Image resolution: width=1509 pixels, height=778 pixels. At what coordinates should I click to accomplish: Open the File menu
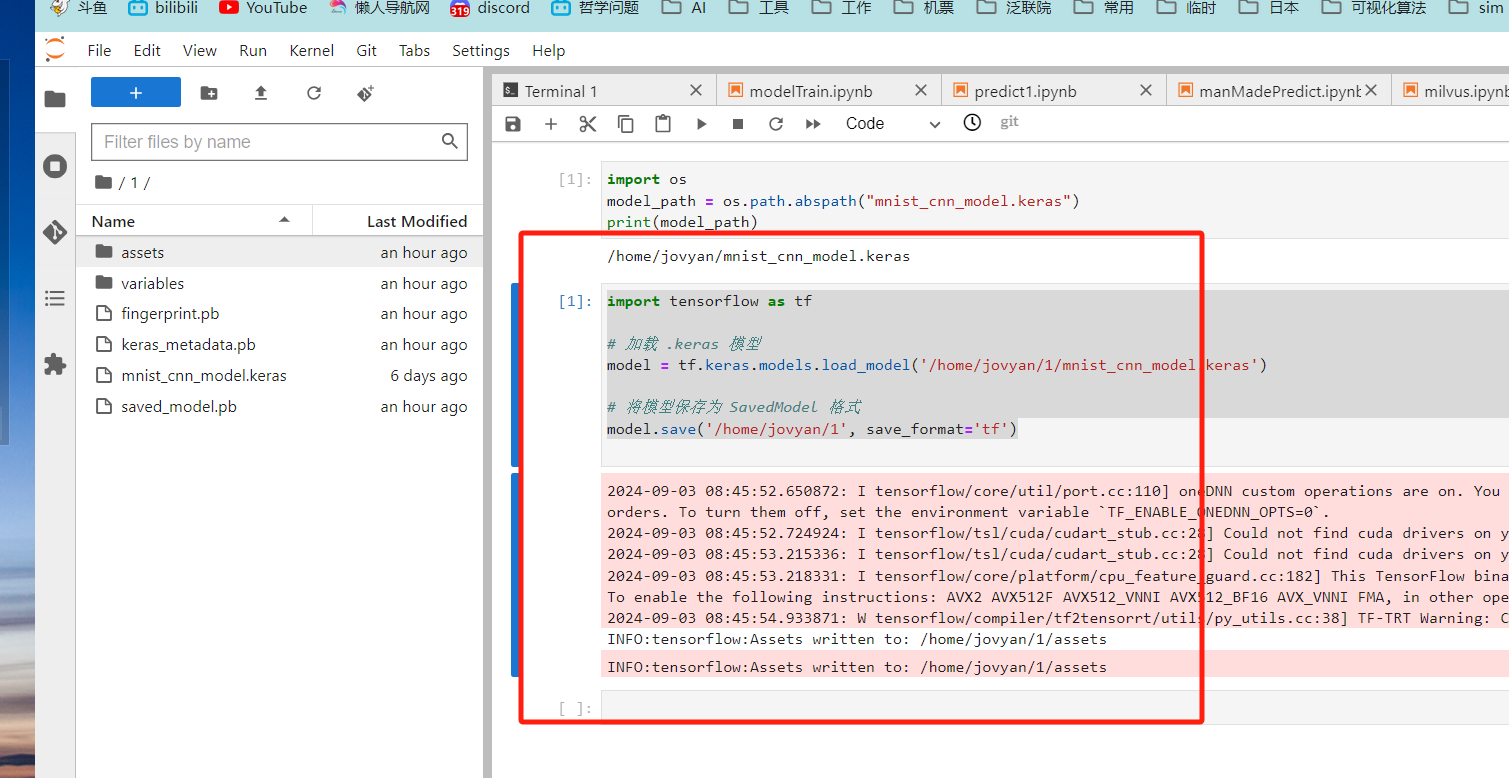point(99,50)
